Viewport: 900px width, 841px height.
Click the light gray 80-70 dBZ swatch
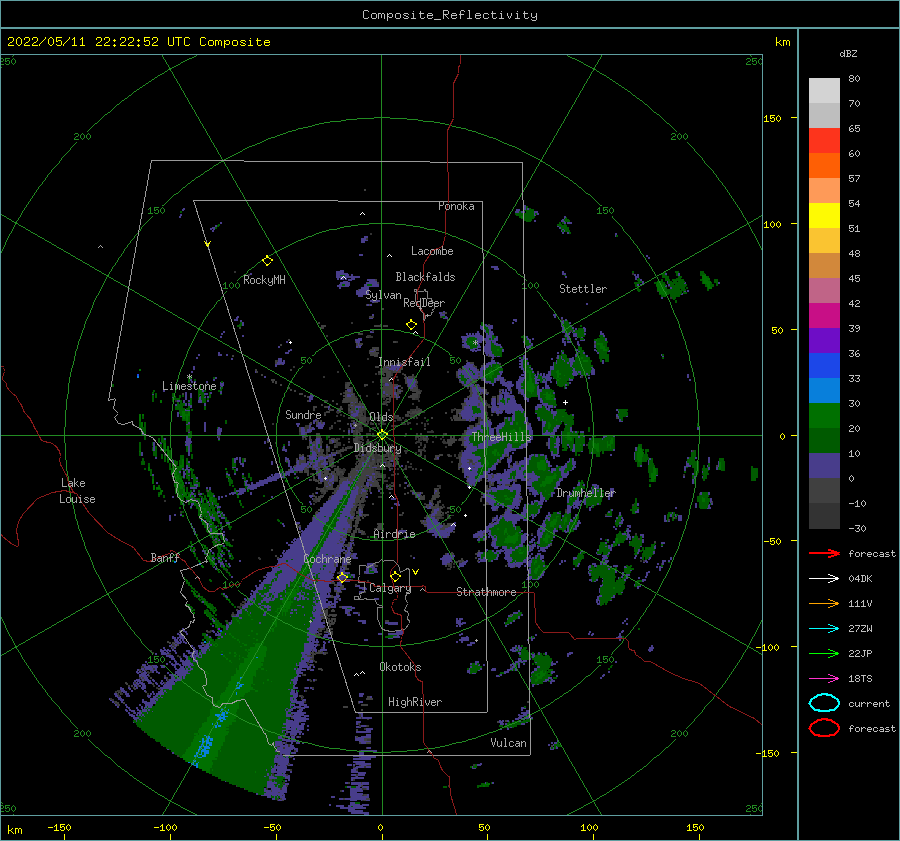[824, 91]
